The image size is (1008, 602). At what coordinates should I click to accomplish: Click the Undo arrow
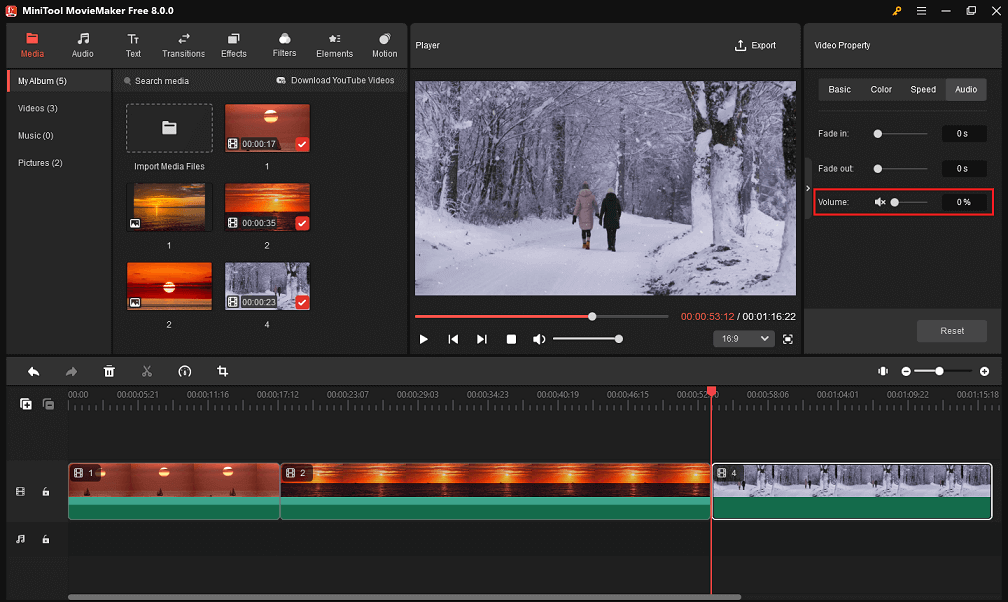(x=33, y=371)
